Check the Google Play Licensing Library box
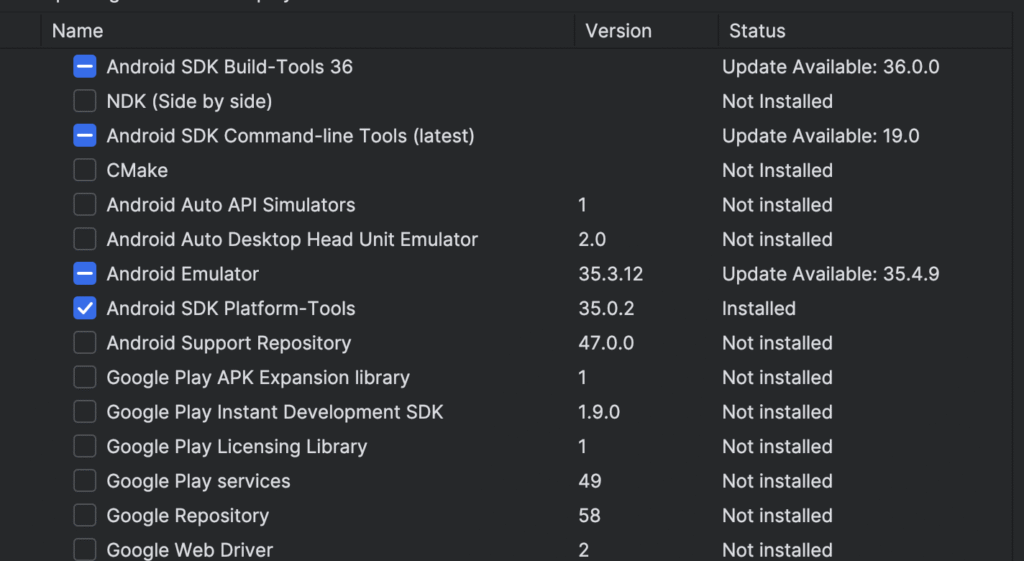This screenshot has width=1024, height=561. 85,446
